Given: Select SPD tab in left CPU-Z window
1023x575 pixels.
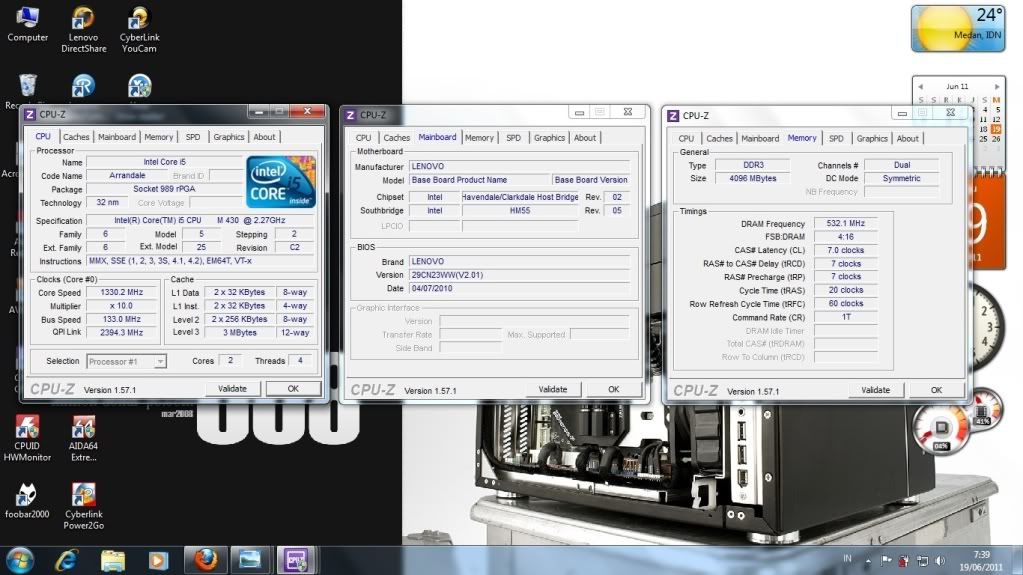Looking at the screenshot, I should click(x=192, y=137).
